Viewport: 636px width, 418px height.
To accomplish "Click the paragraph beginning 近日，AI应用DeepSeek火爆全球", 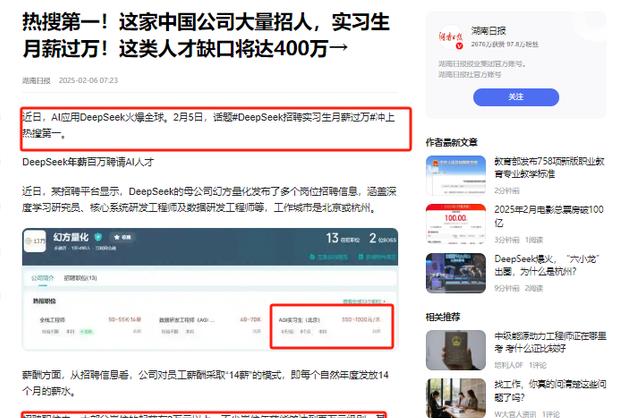I will coord(208,125).
